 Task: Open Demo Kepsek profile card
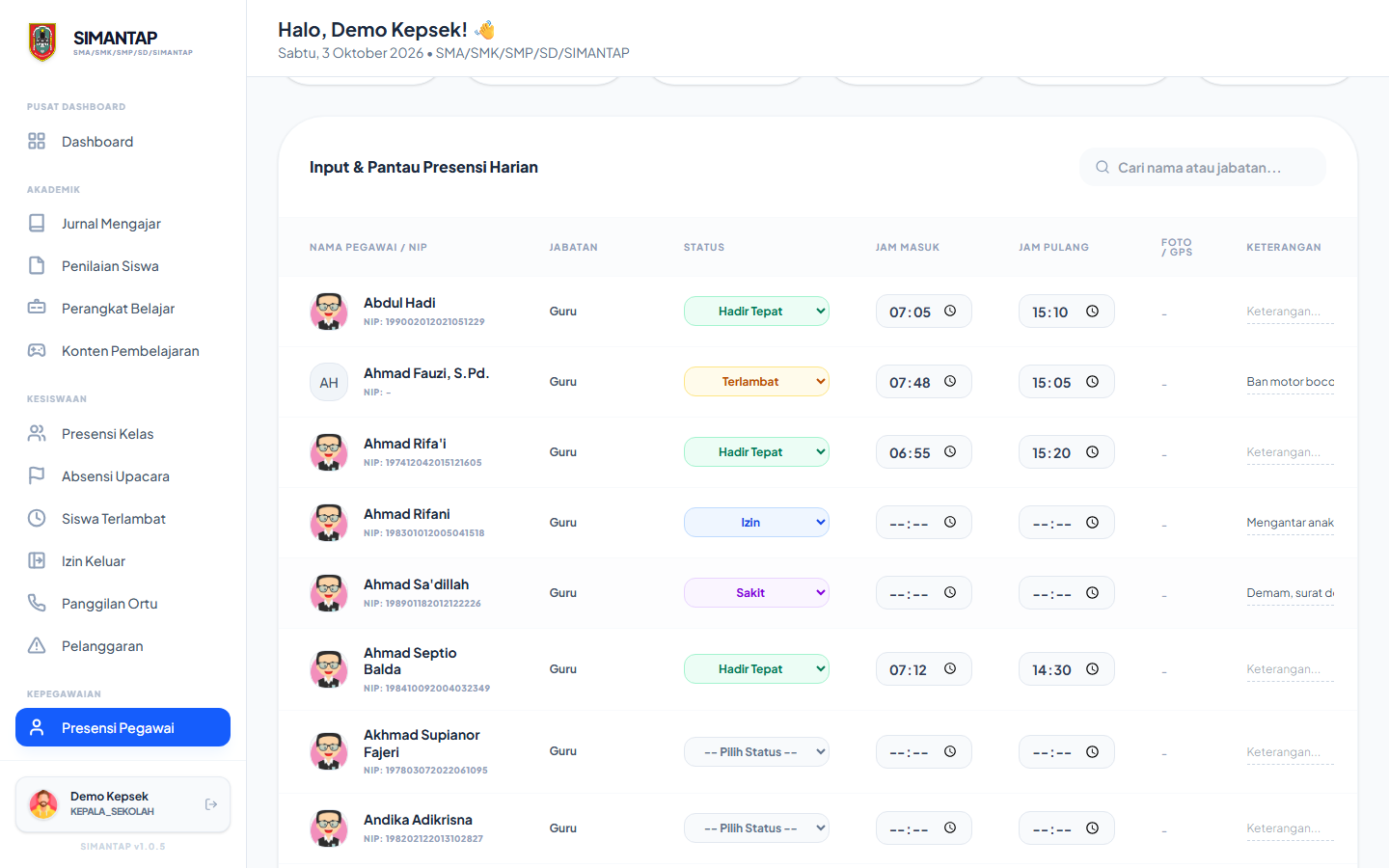123,804
